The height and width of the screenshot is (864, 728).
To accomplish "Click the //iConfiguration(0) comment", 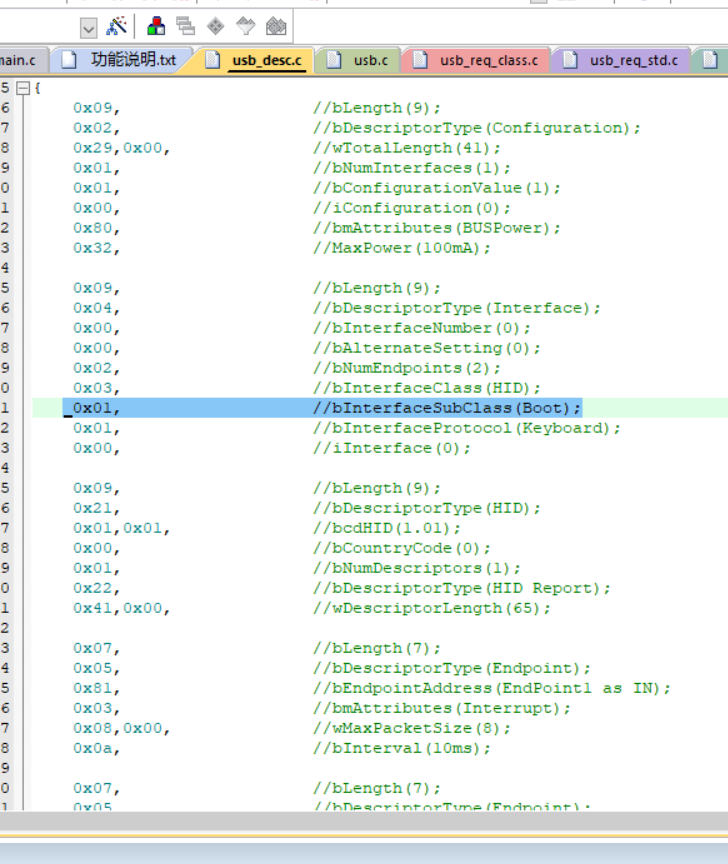I will [x=412, y=208].
